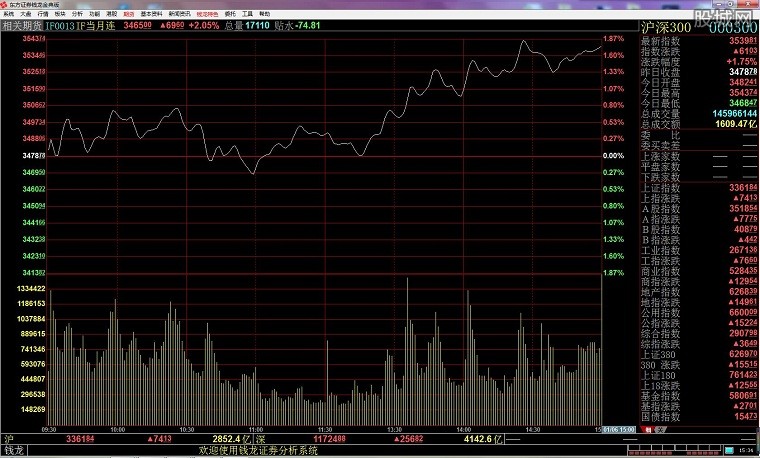Open the 大盘 menu

click(26, 14)
